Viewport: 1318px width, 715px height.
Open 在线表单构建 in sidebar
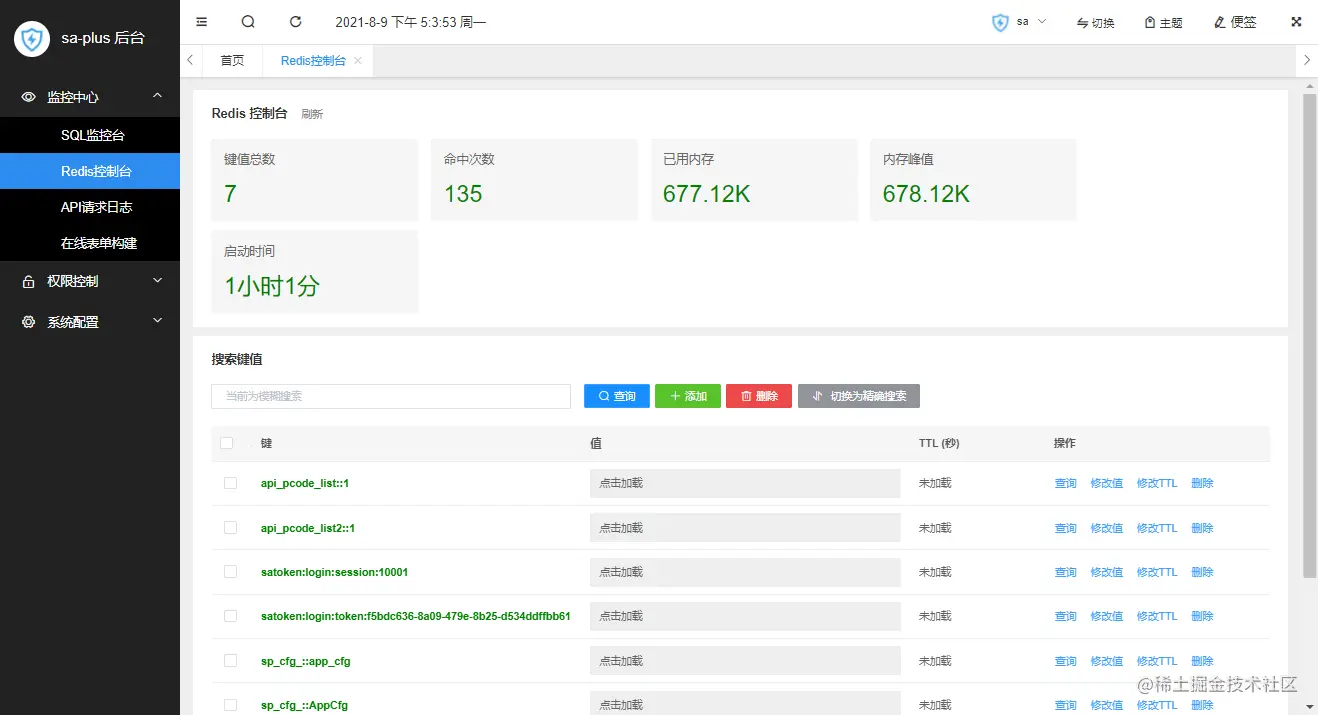tap(90, 243)
